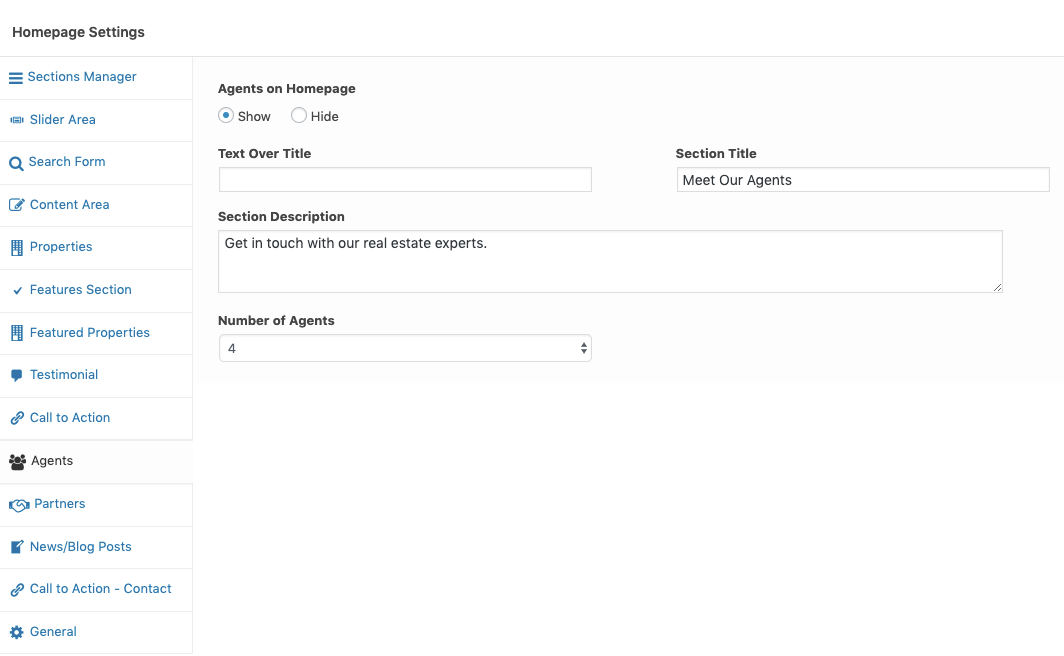The height and width of the screenshot is (656, 1064).
Task: Open the Call to Action - Contact tab
Action: tap(96, 590)
